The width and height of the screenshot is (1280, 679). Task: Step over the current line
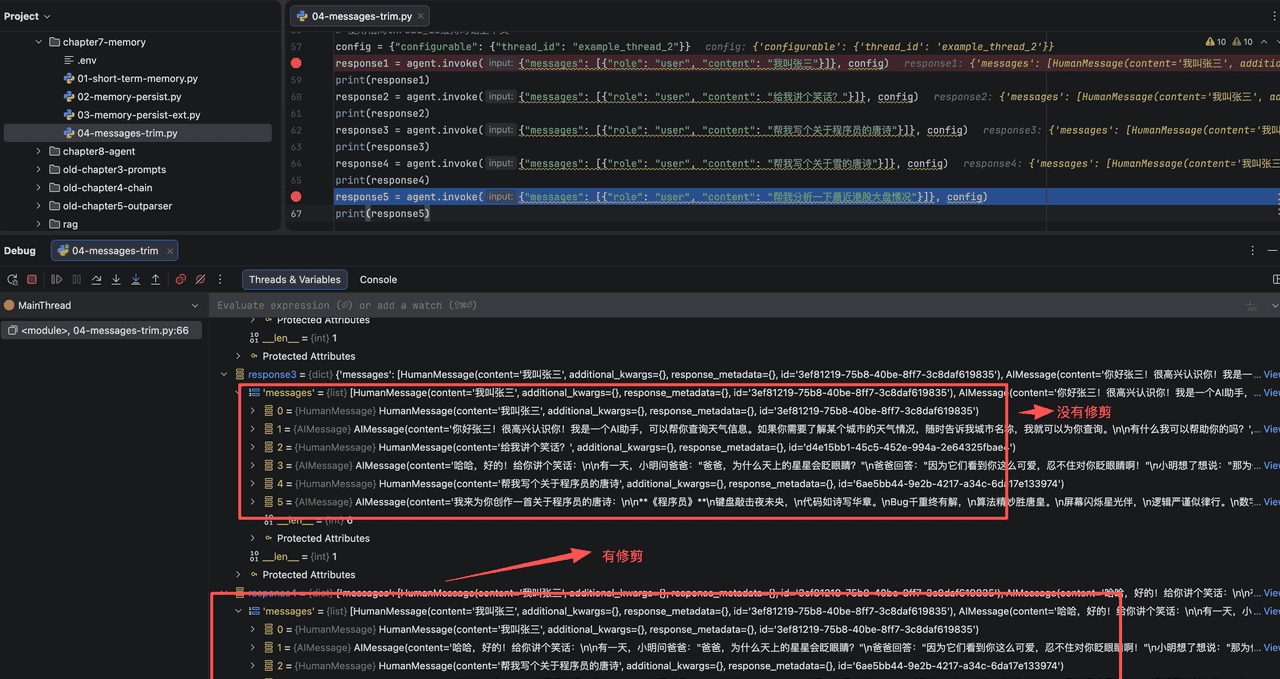tap(97, 279)
